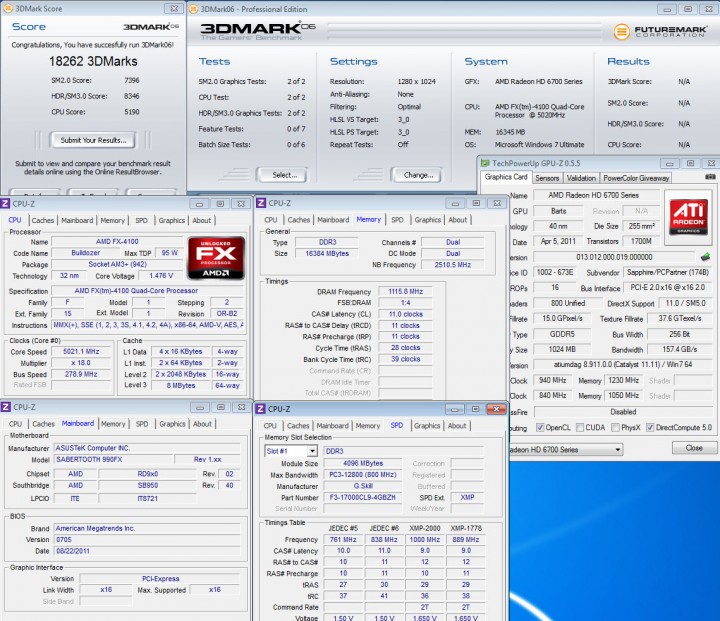Click the GPU-Z Bandwidth value 157.4 GB/s
The image size is (720, 621).
680,349
